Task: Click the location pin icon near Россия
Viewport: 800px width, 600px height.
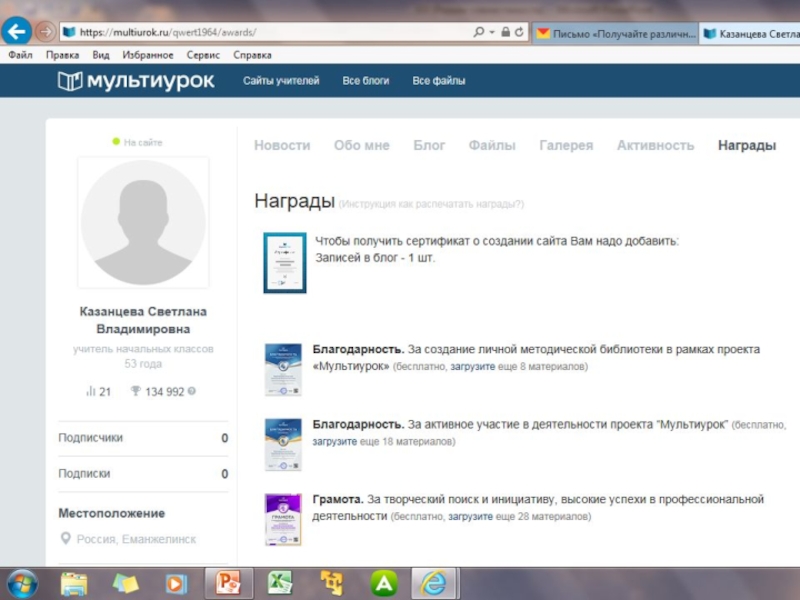Action: tap(65, 538)
